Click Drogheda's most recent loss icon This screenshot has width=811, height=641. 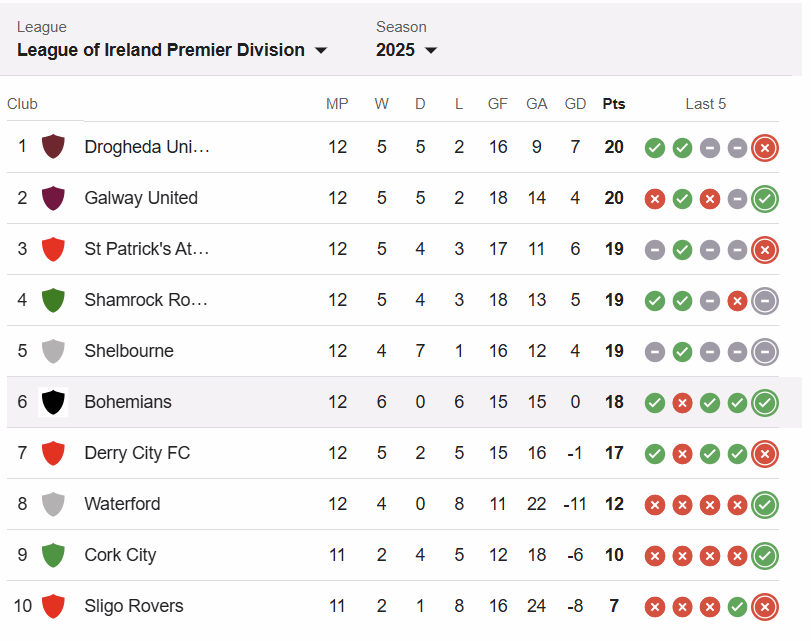765,148
